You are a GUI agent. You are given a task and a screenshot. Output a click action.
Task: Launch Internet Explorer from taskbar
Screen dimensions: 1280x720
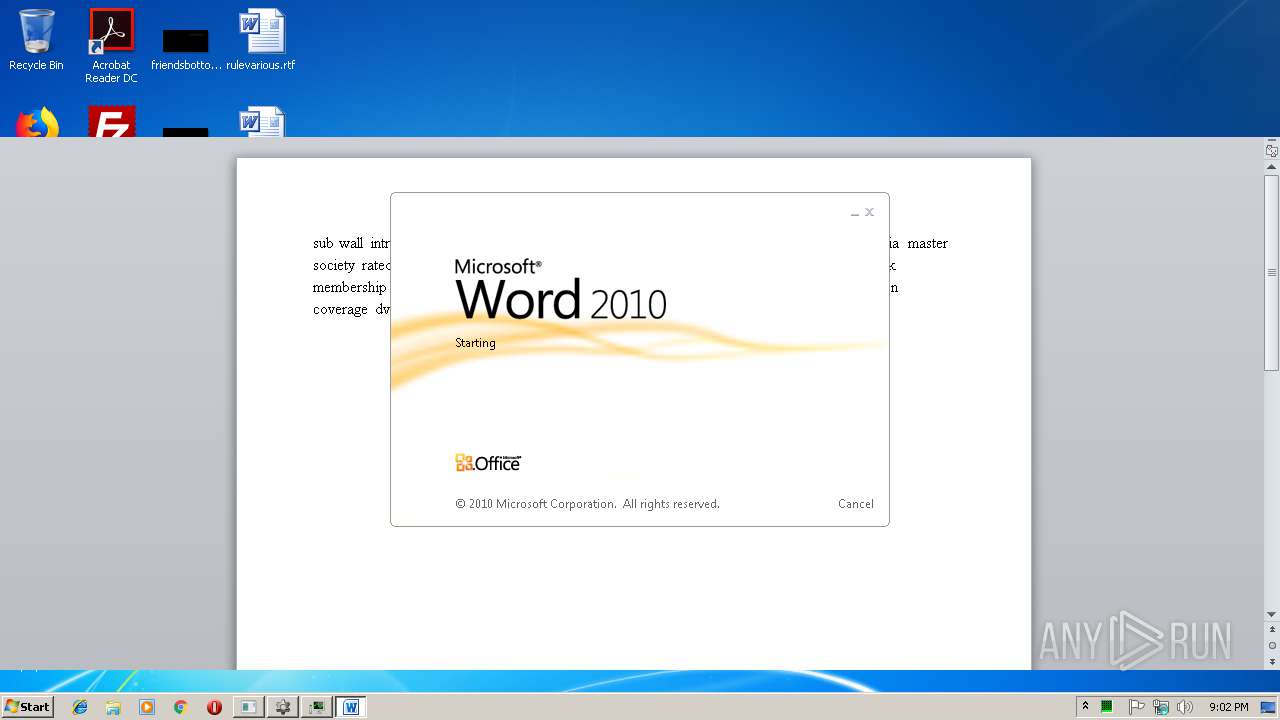(80, 707)
